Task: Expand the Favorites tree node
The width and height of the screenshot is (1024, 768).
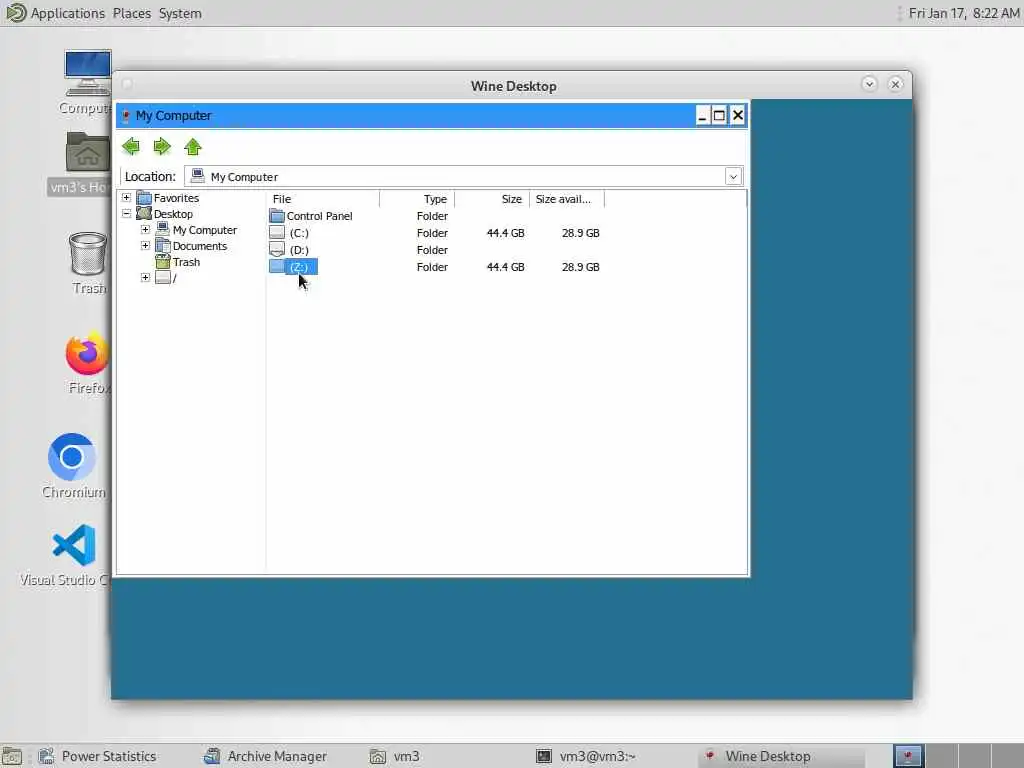Action: pos(127,197)
